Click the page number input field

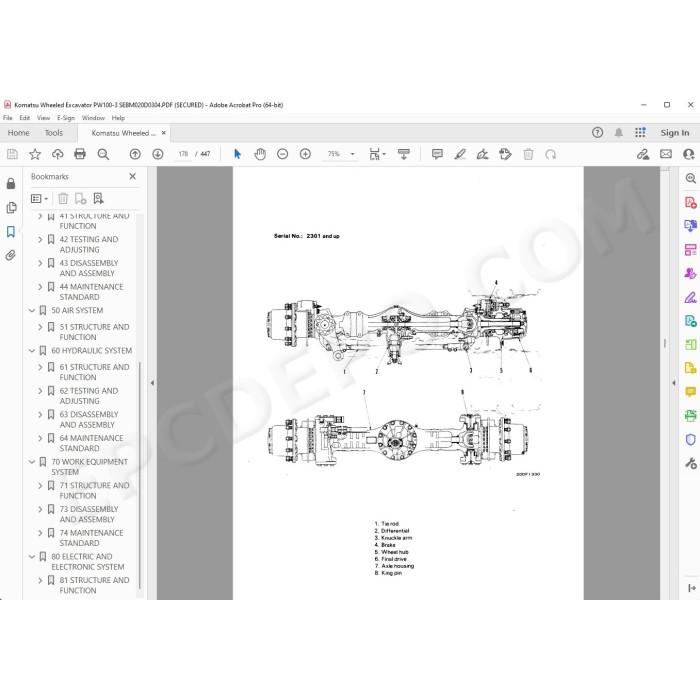point(183,154)
